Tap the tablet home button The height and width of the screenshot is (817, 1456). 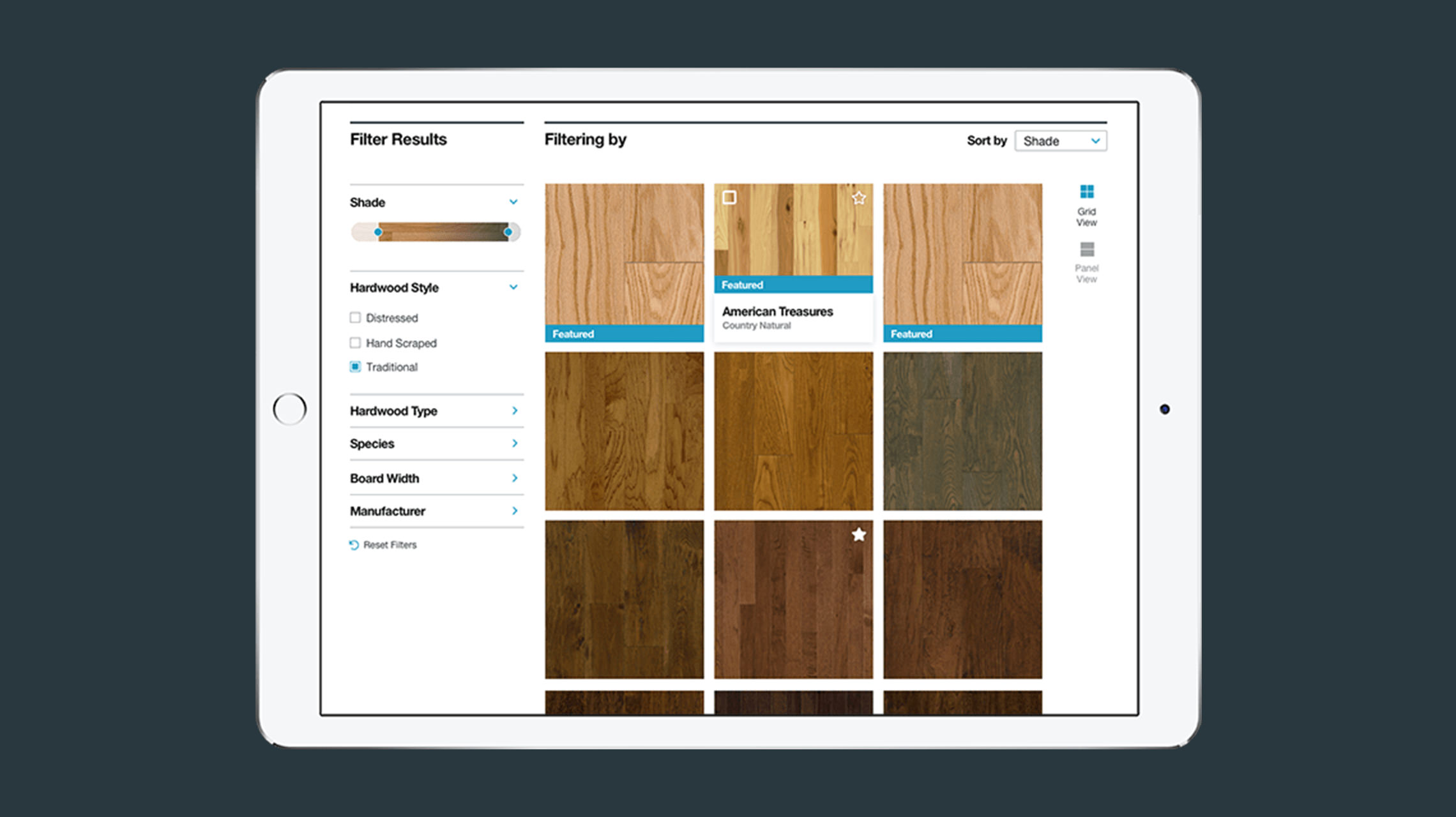290,409
